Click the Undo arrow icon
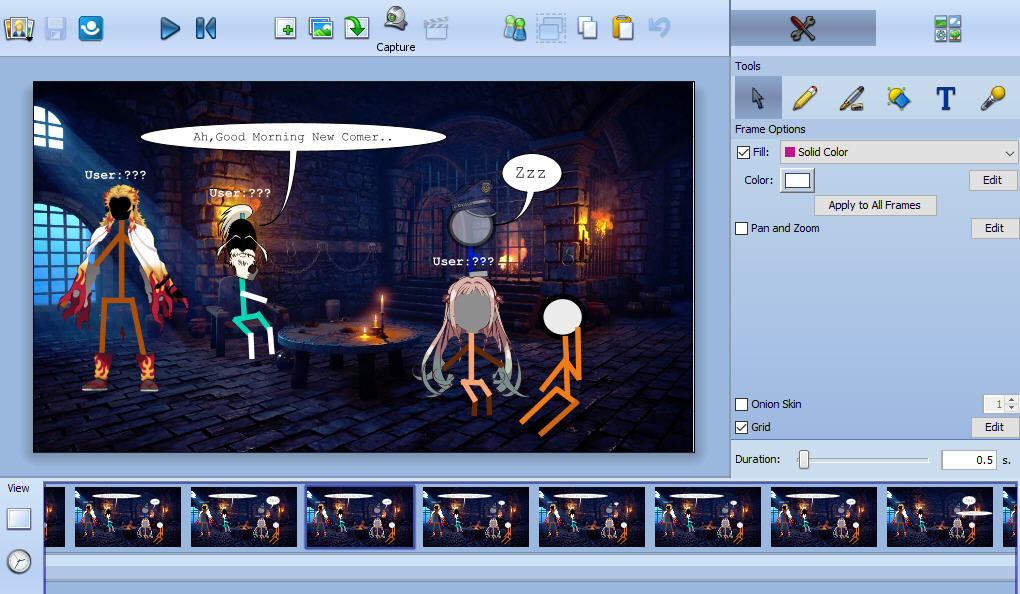This screenshot has width=1020, height=594. (659, 28)
